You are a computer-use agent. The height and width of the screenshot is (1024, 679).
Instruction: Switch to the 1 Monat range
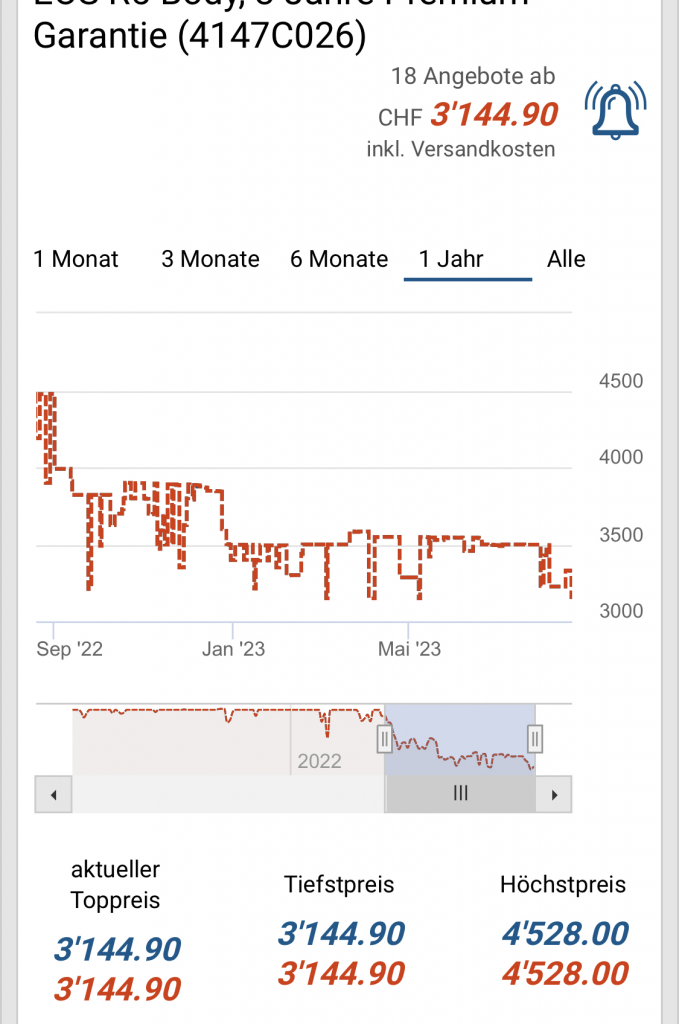click(x=76, y=259)
